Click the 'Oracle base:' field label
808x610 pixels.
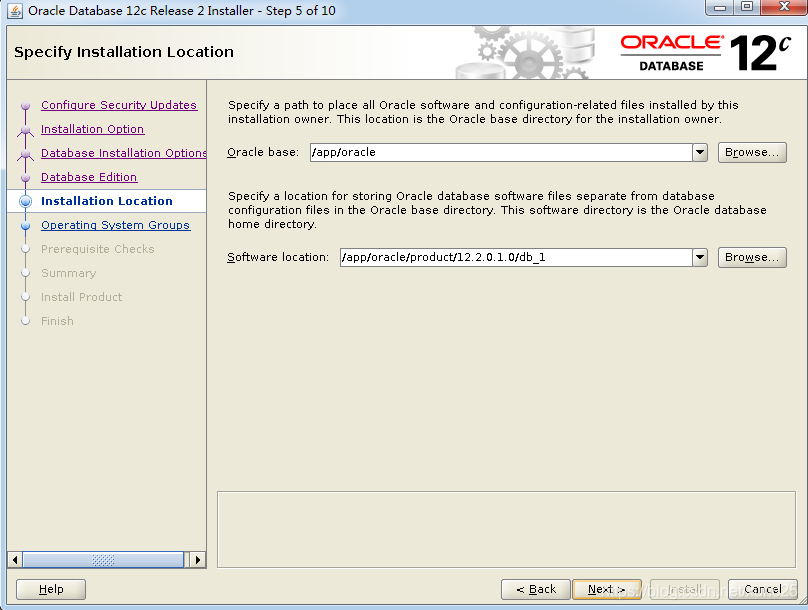263,152
